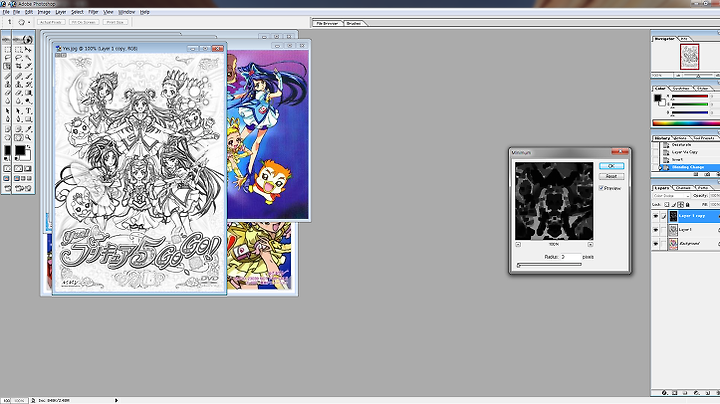Click the red R slider in Color panel
The height and width of the screenshot is (404, 720).
tap(690, 96)
